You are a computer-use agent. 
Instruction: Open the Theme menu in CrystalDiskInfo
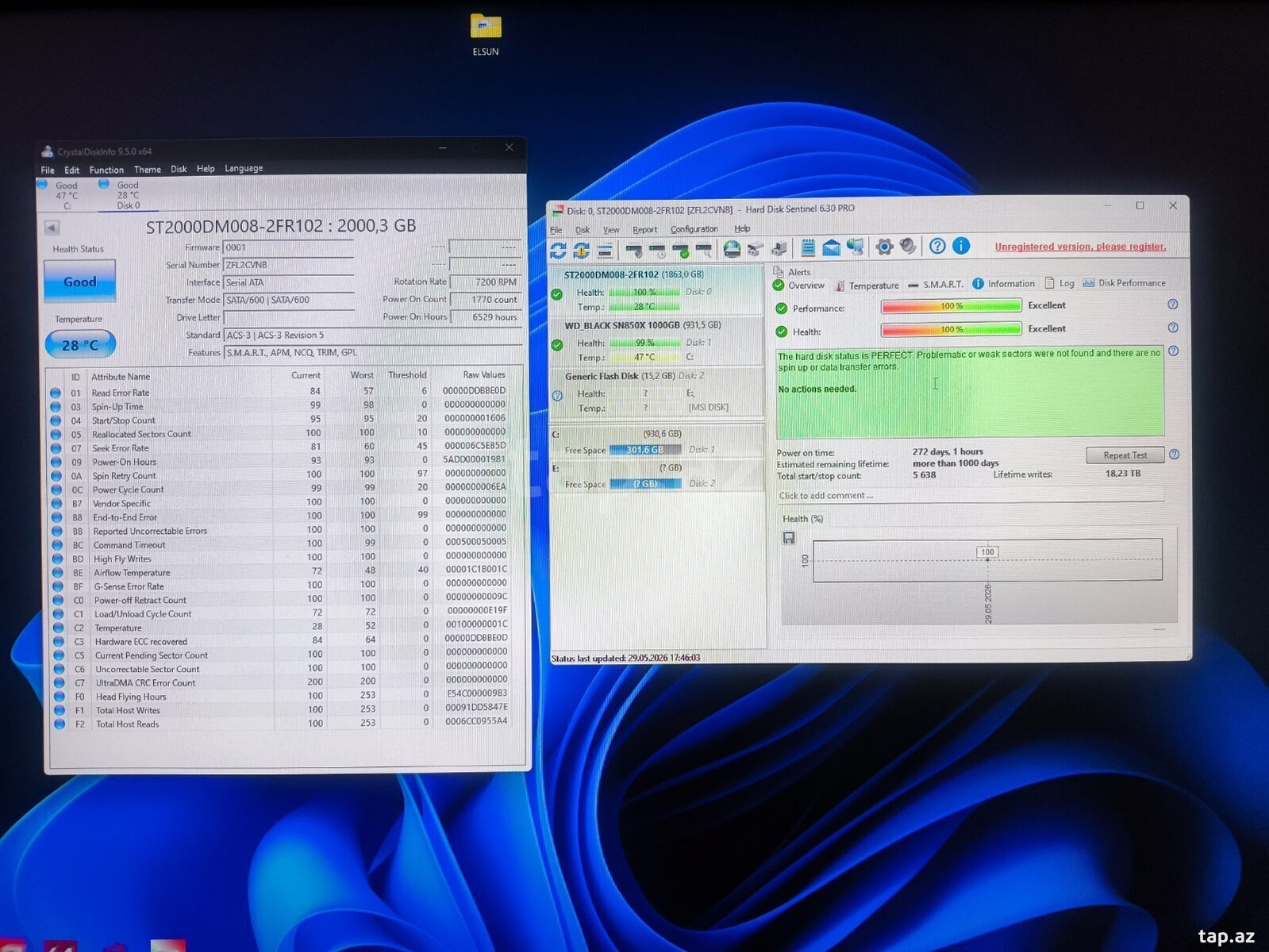click(x=148, y=169)
